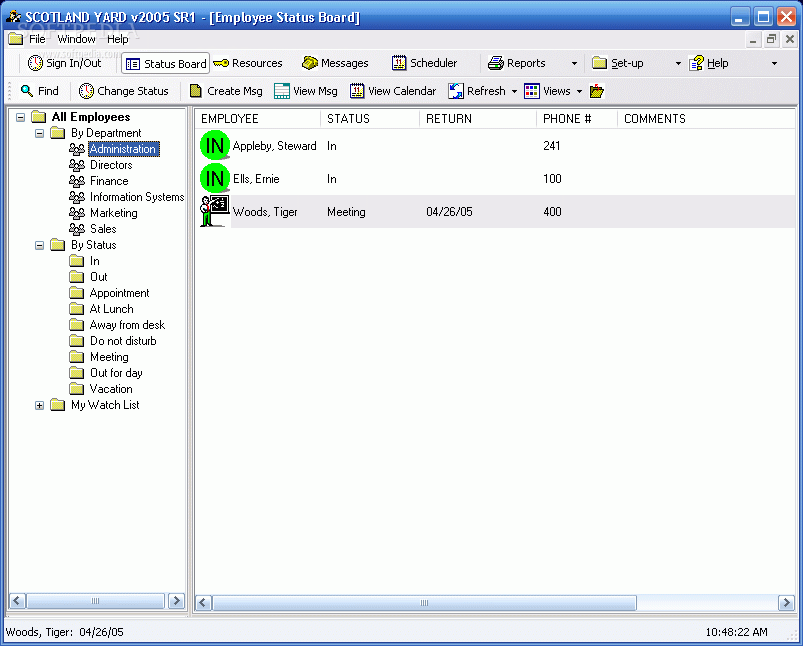803x646 pixels.
Task: Select the Woods, Tiger employee name
Action: click(x=265, y=212)
